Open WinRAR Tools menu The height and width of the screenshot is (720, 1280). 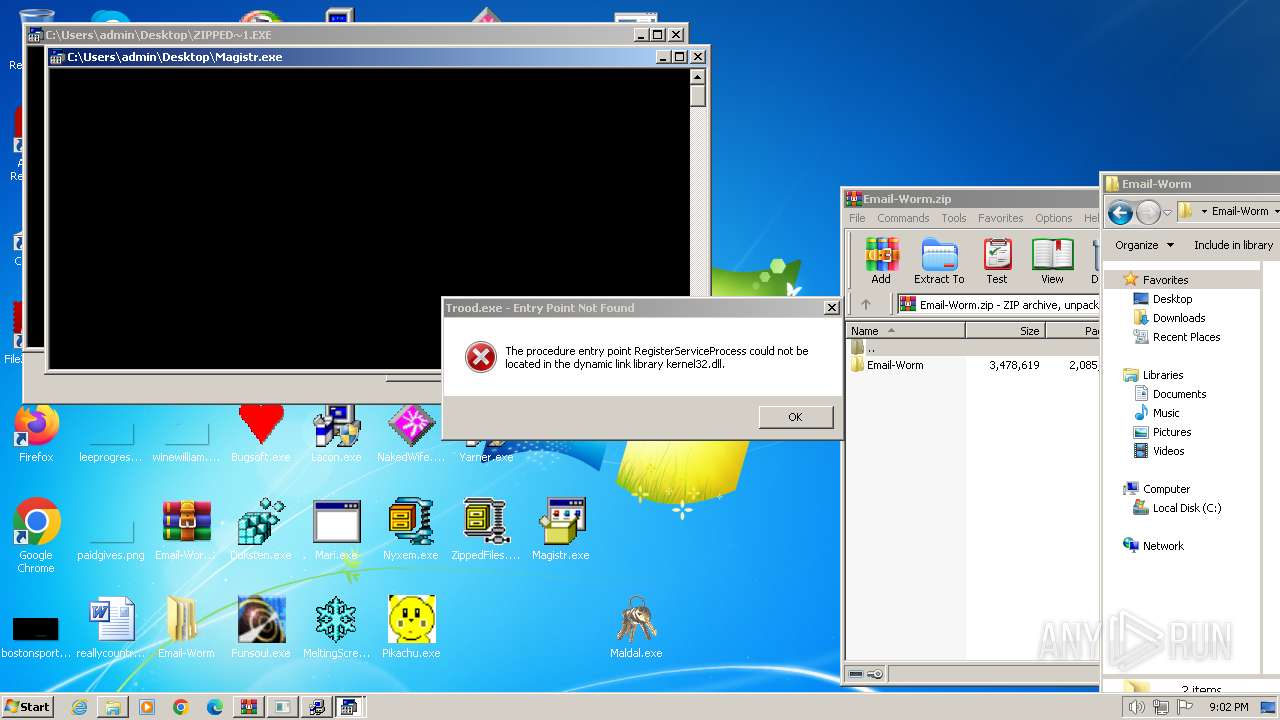click(954, 218)
